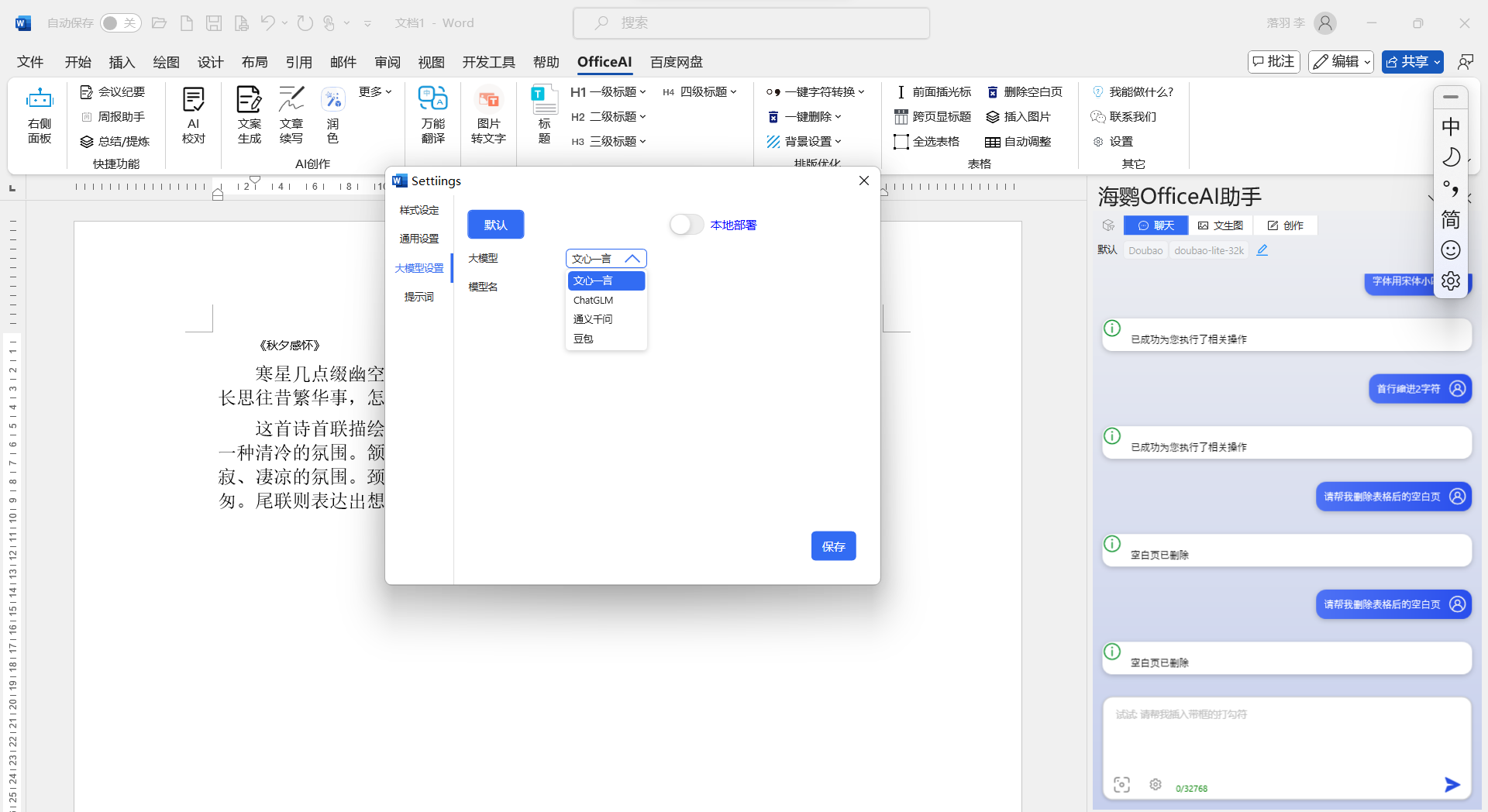
Task: Enable 跨页显标题 repeat table header
Action: (x=932, y=117)
